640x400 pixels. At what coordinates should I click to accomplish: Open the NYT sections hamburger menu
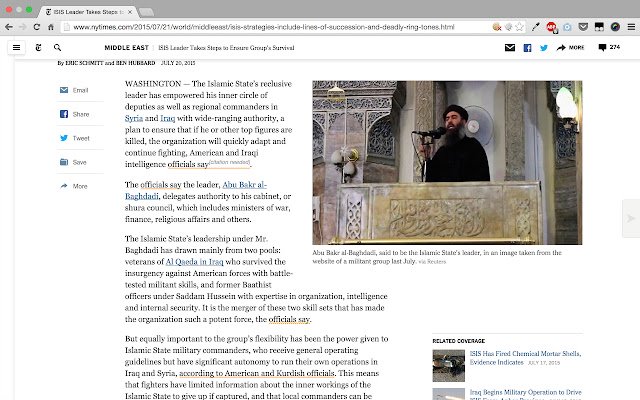(16, 48)
